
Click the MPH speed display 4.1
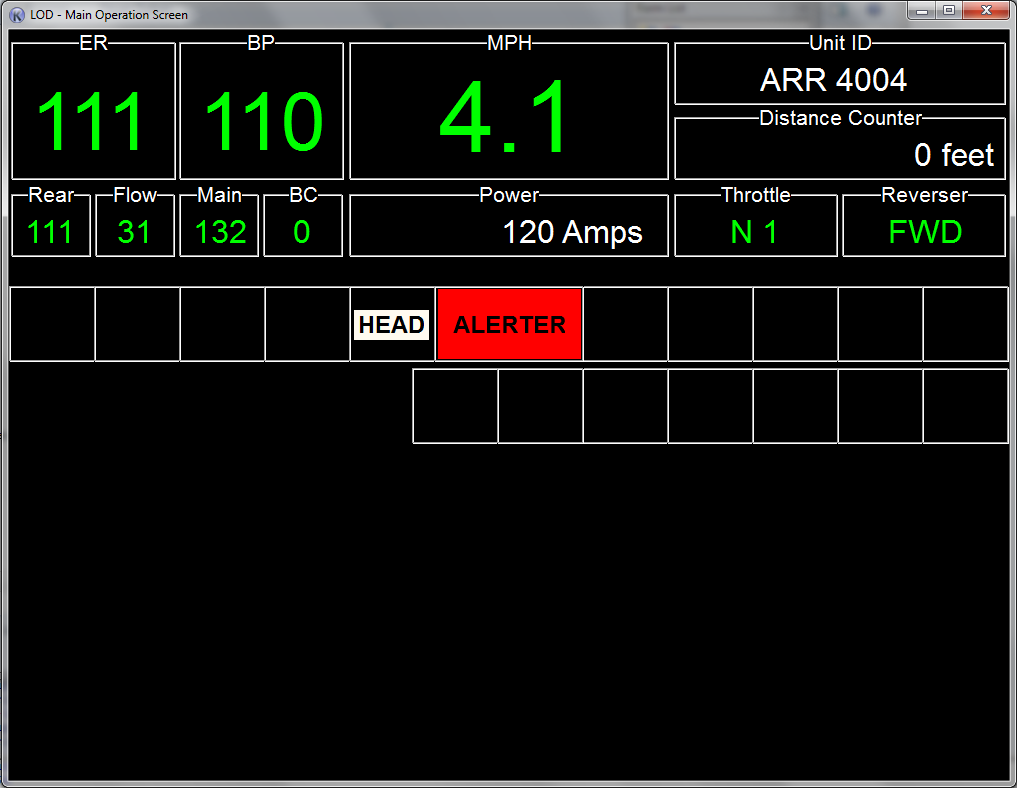(508, 118)
